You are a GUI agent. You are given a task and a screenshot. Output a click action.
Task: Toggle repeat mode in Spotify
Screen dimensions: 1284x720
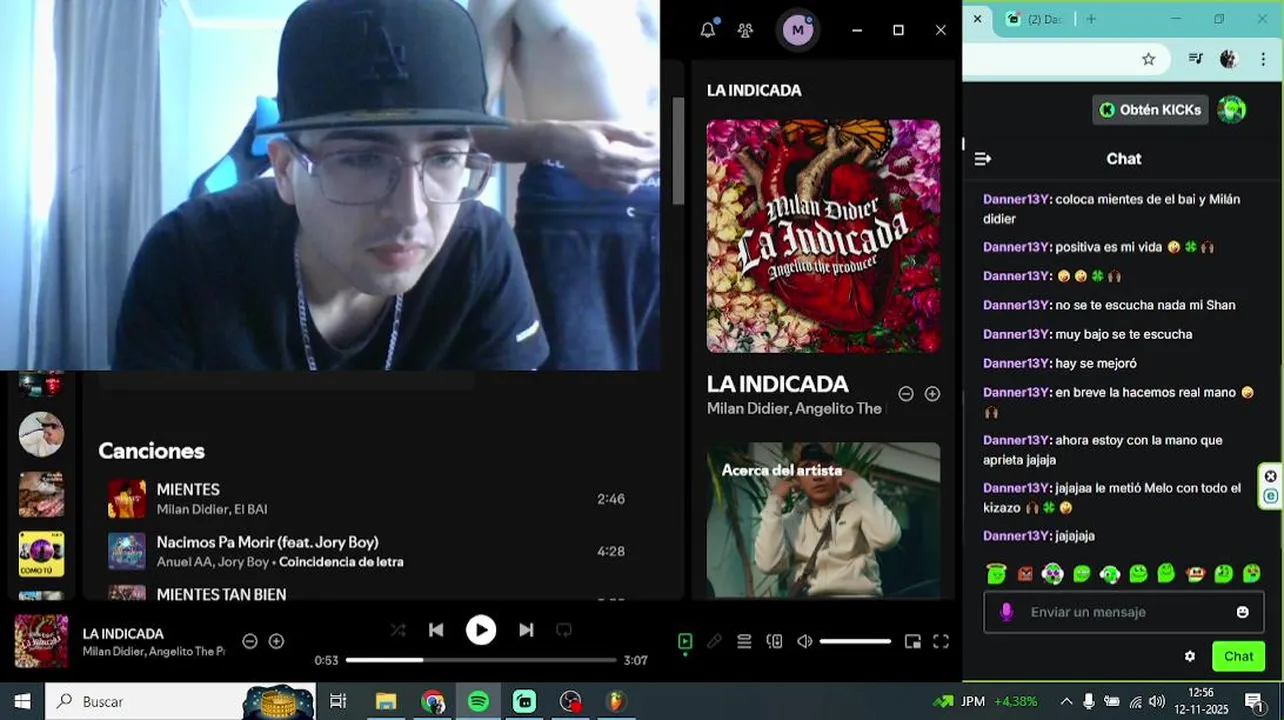(x=564, y=630)
